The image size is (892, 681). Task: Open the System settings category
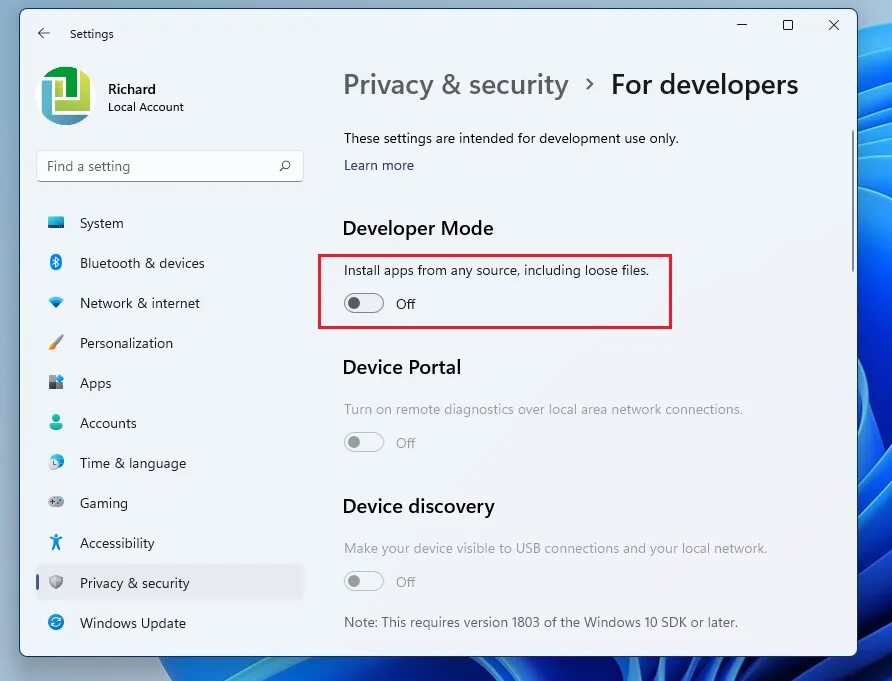click(170, 223)
